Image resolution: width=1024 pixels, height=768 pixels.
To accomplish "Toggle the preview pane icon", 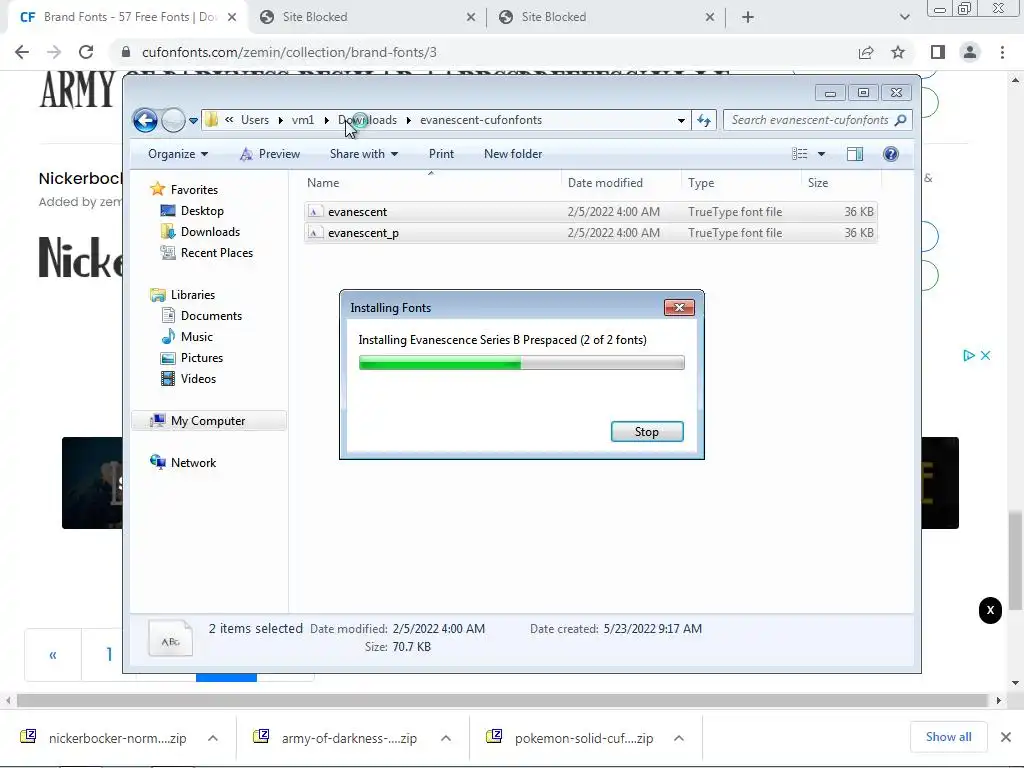I will [855, 154].
